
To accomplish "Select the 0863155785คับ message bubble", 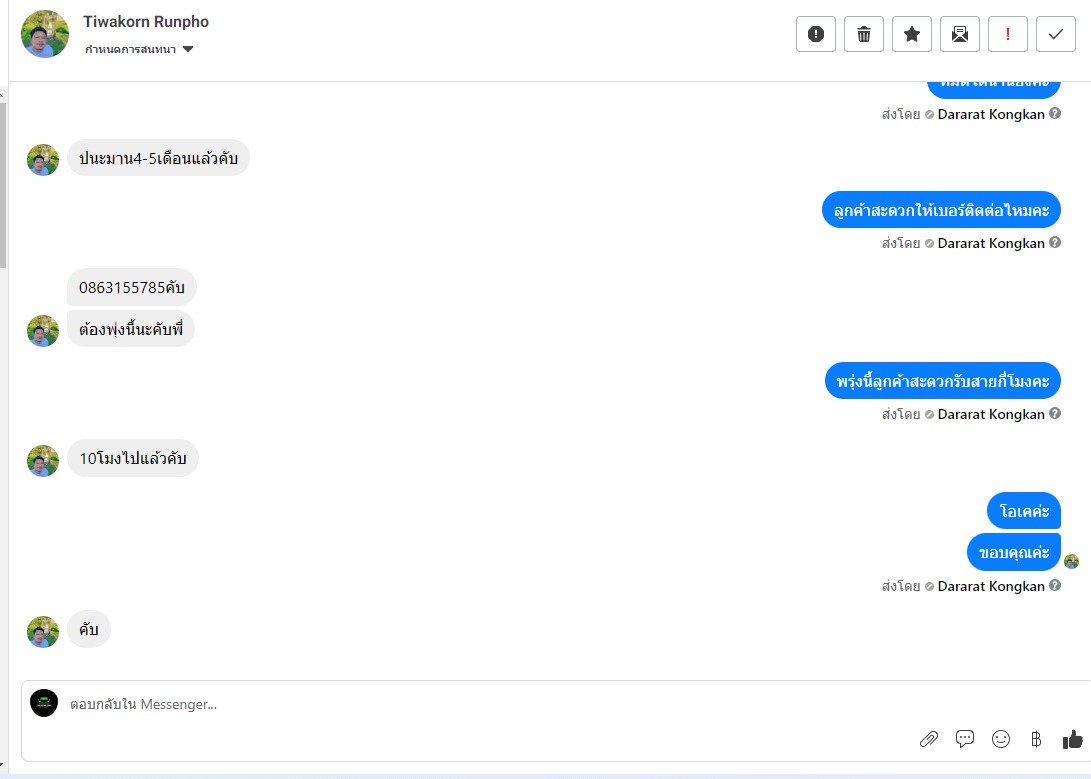I will click(x=132, y=287).
